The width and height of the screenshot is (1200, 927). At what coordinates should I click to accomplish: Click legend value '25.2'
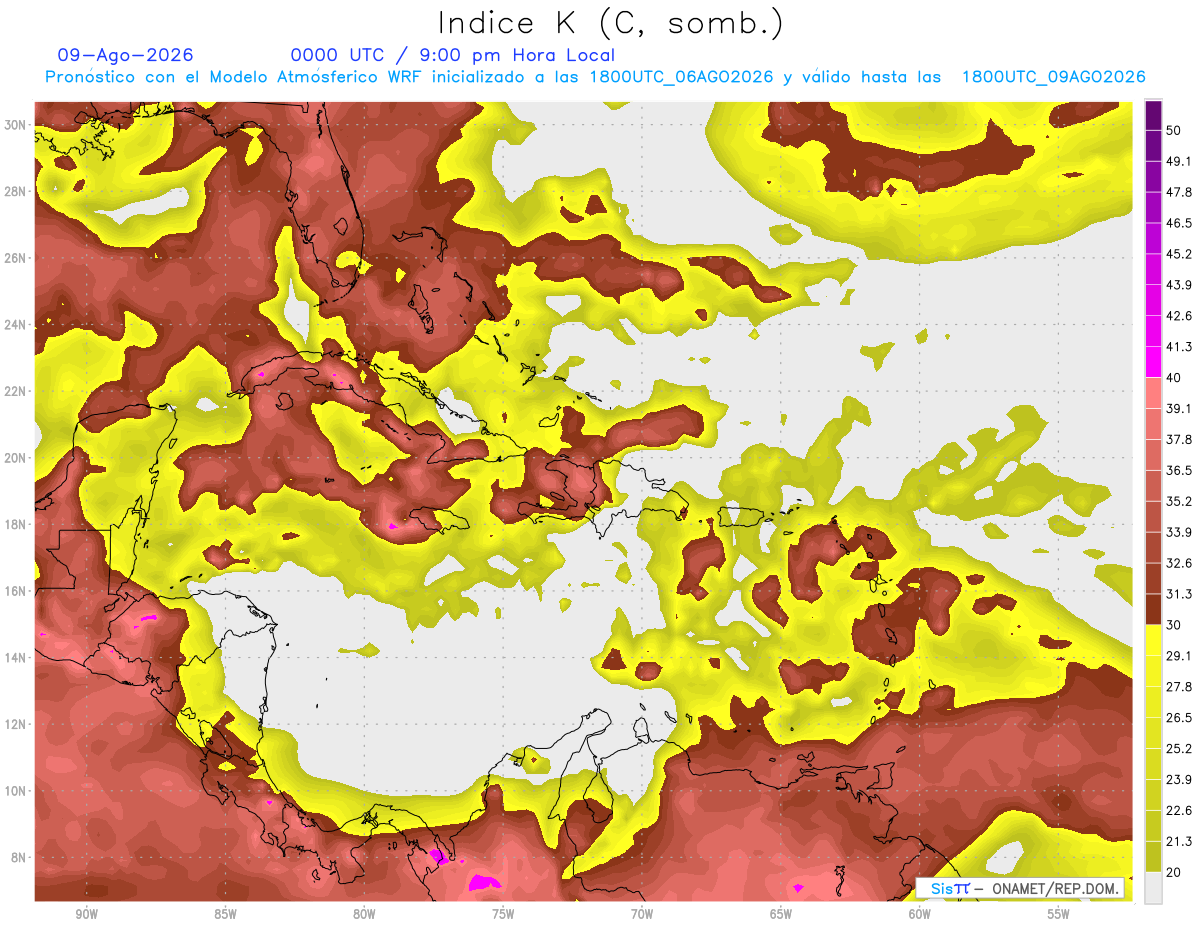1178,749
